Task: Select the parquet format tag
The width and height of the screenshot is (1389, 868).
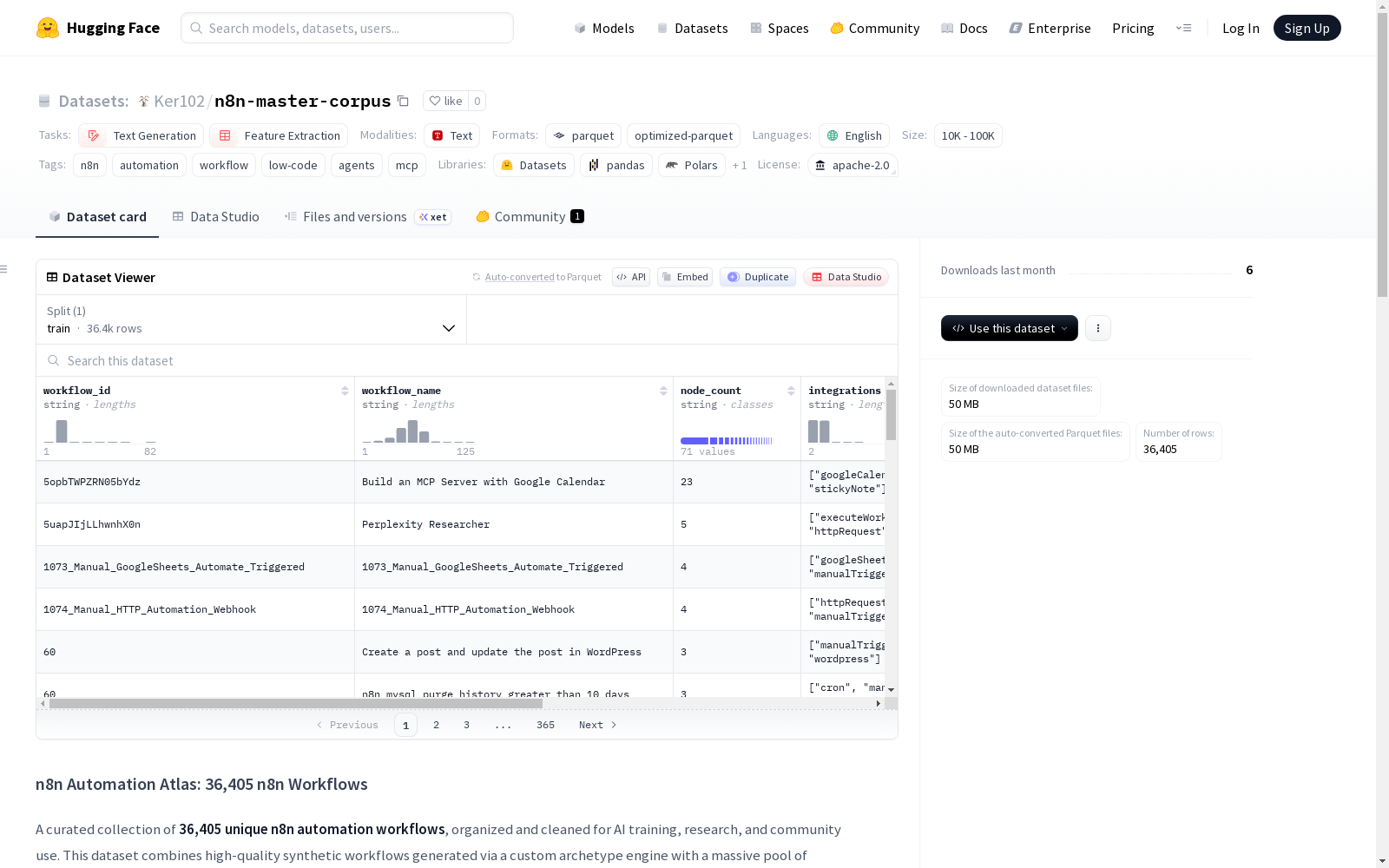Action: (583, 135)
